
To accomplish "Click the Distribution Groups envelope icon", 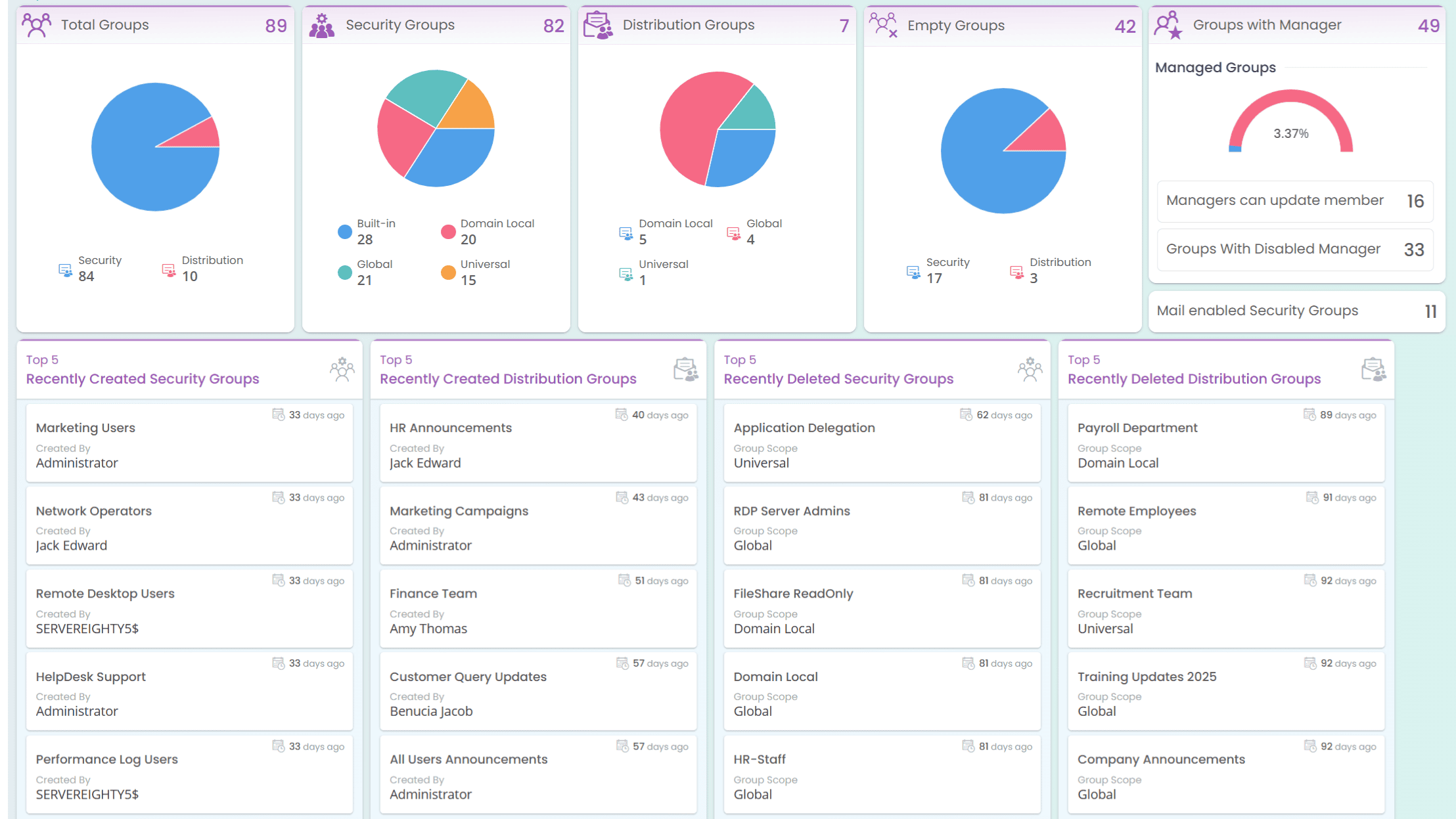I will (x=598, y=25).
